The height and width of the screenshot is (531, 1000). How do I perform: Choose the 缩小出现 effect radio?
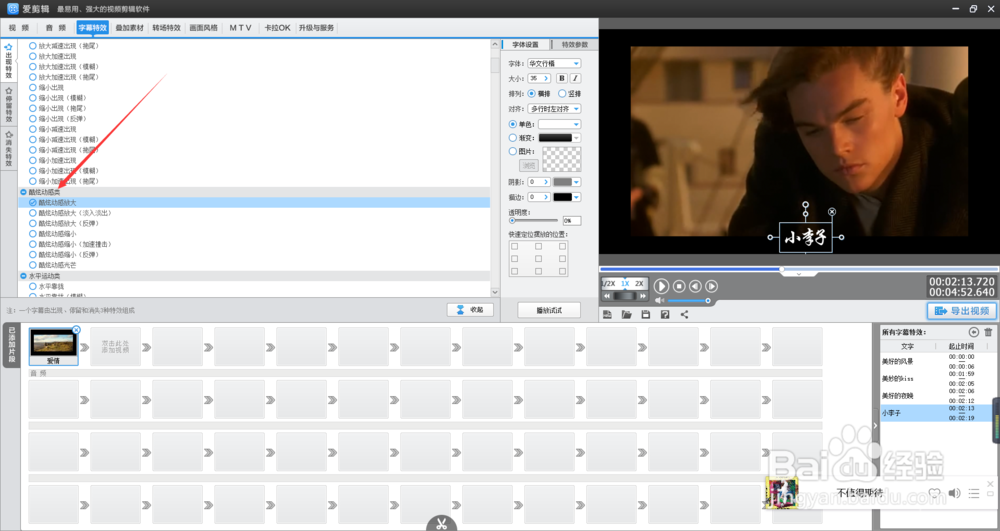pos(33,87)
